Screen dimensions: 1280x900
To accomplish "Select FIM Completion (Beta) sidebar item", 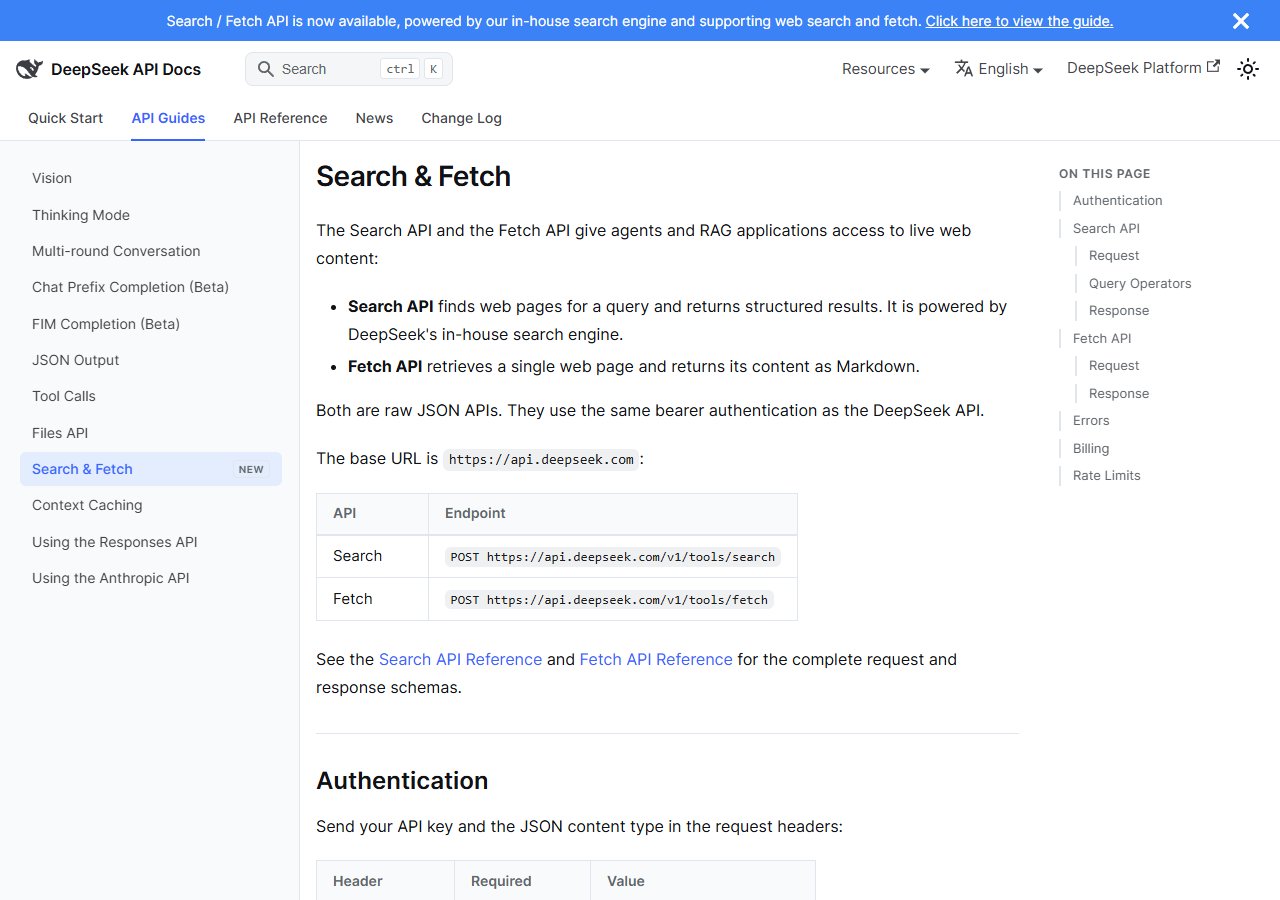I will [x=151, y=324].
